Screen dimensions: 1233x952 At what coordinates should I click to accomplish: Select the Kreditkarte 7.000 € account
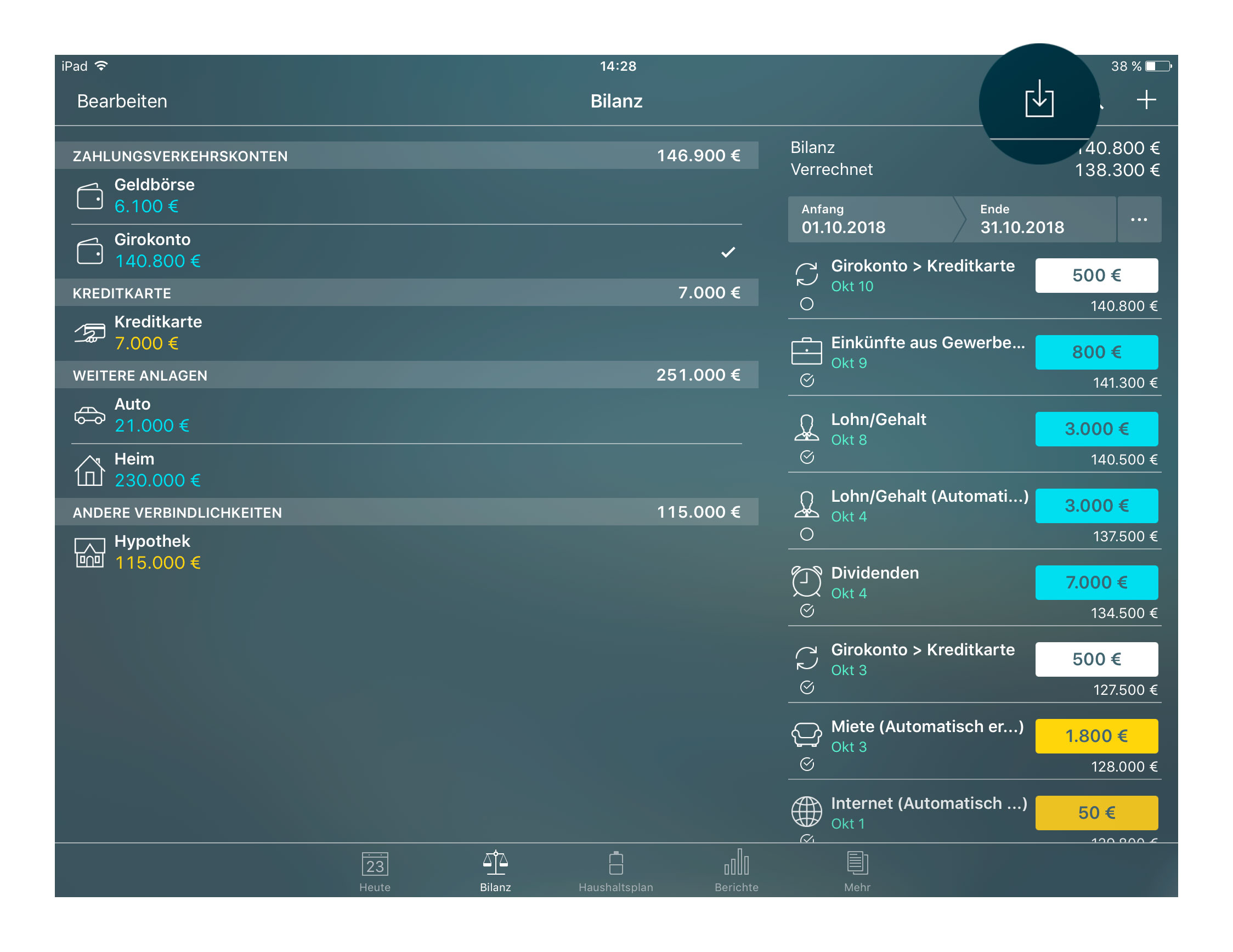406,333
